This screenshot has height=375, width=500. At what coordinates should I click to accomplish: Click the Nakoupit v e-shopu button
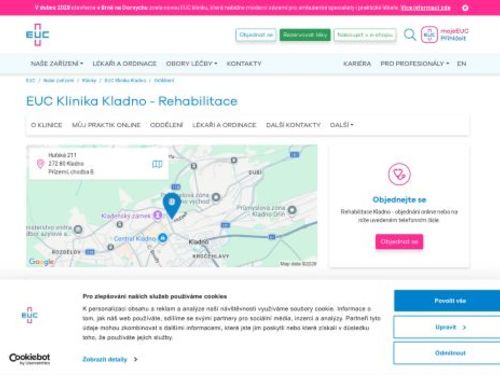click(x=365, y=35)
